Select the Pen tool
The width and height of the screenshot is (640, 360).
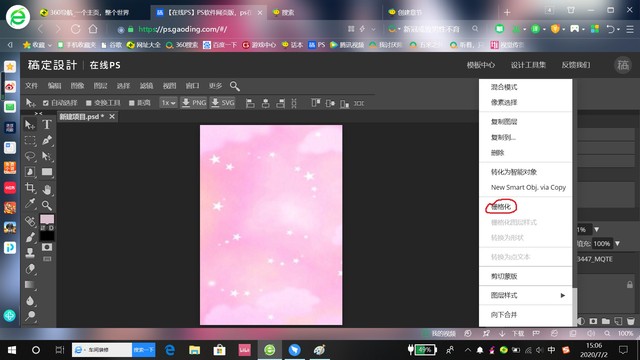(x=47, y=140)
